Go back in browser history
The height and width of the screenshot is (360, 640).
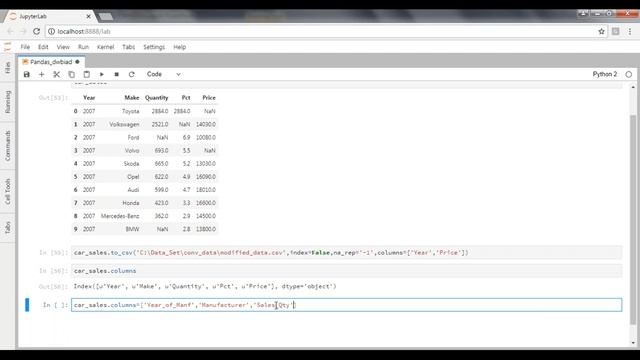point(10,31)
